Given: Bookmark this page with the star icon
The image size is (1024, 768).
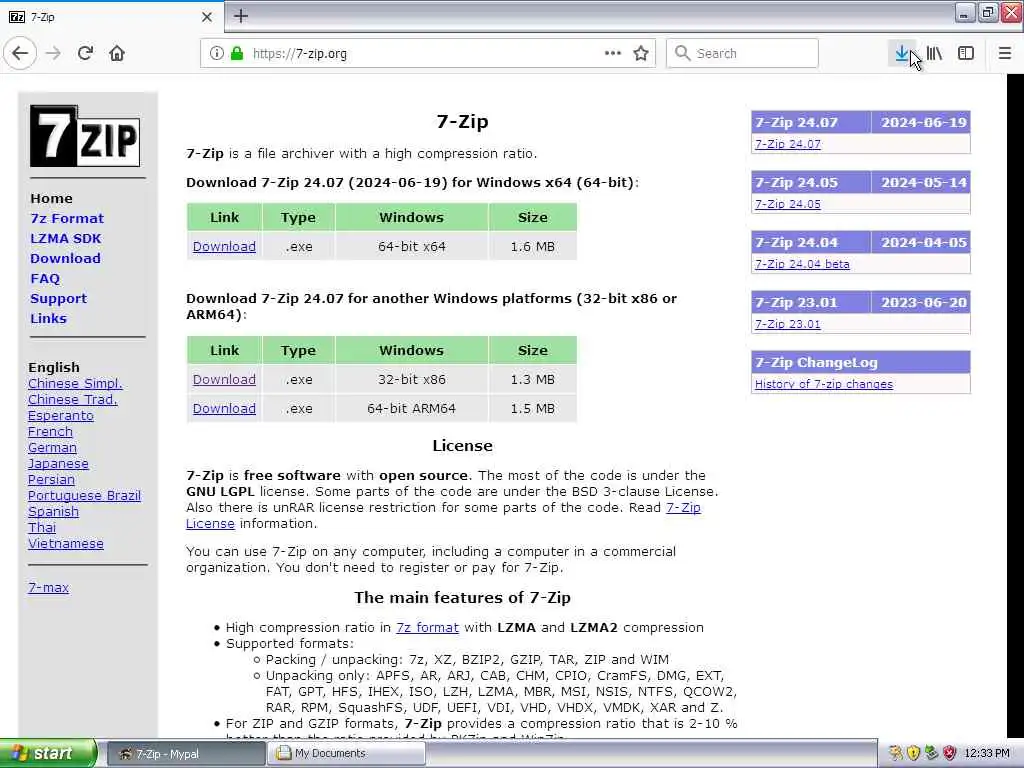Looking at the screenshot, I should coord(641,53).
